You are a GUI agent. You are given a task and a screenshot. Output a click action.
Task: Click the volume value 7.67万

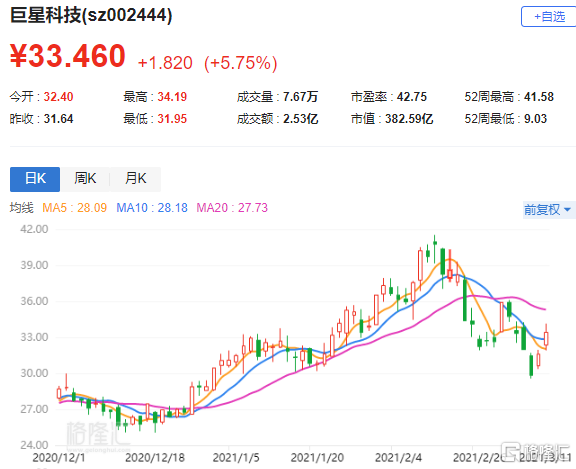pyautogui.click(x=300, y=97)
